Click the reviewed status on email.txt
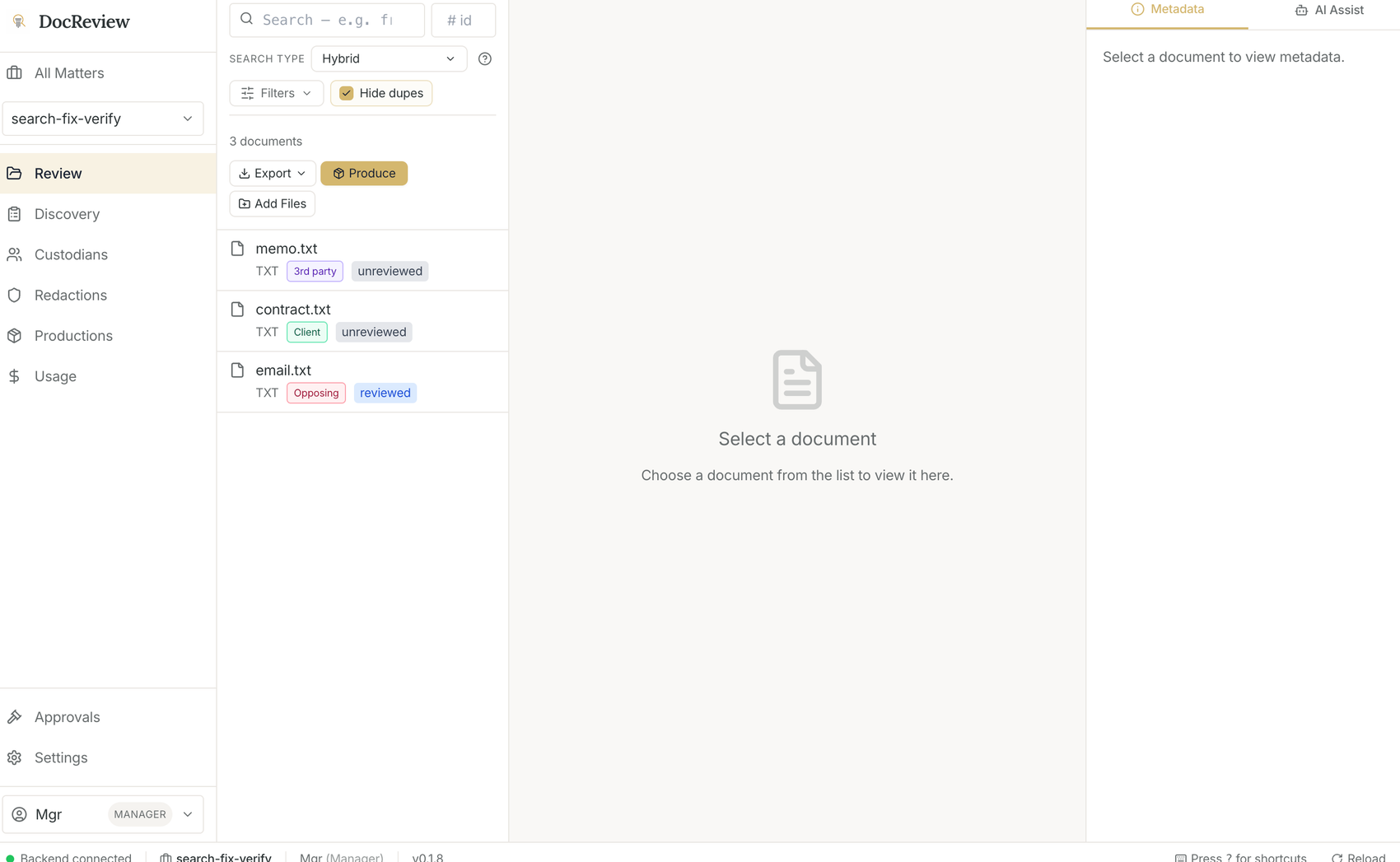 click(x=385, y=393)
